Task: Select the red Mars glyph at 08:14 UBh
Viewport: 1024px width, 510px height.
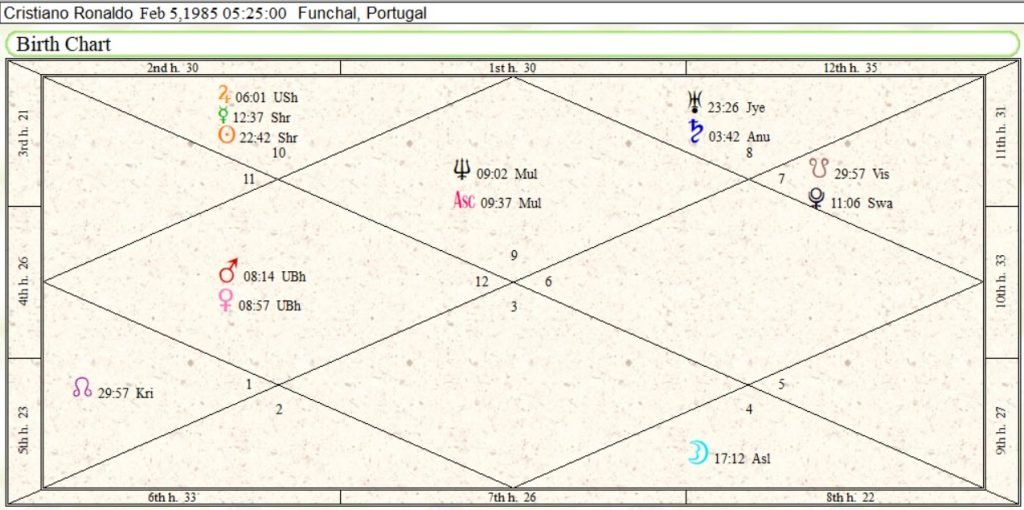Action: point(229,272)
